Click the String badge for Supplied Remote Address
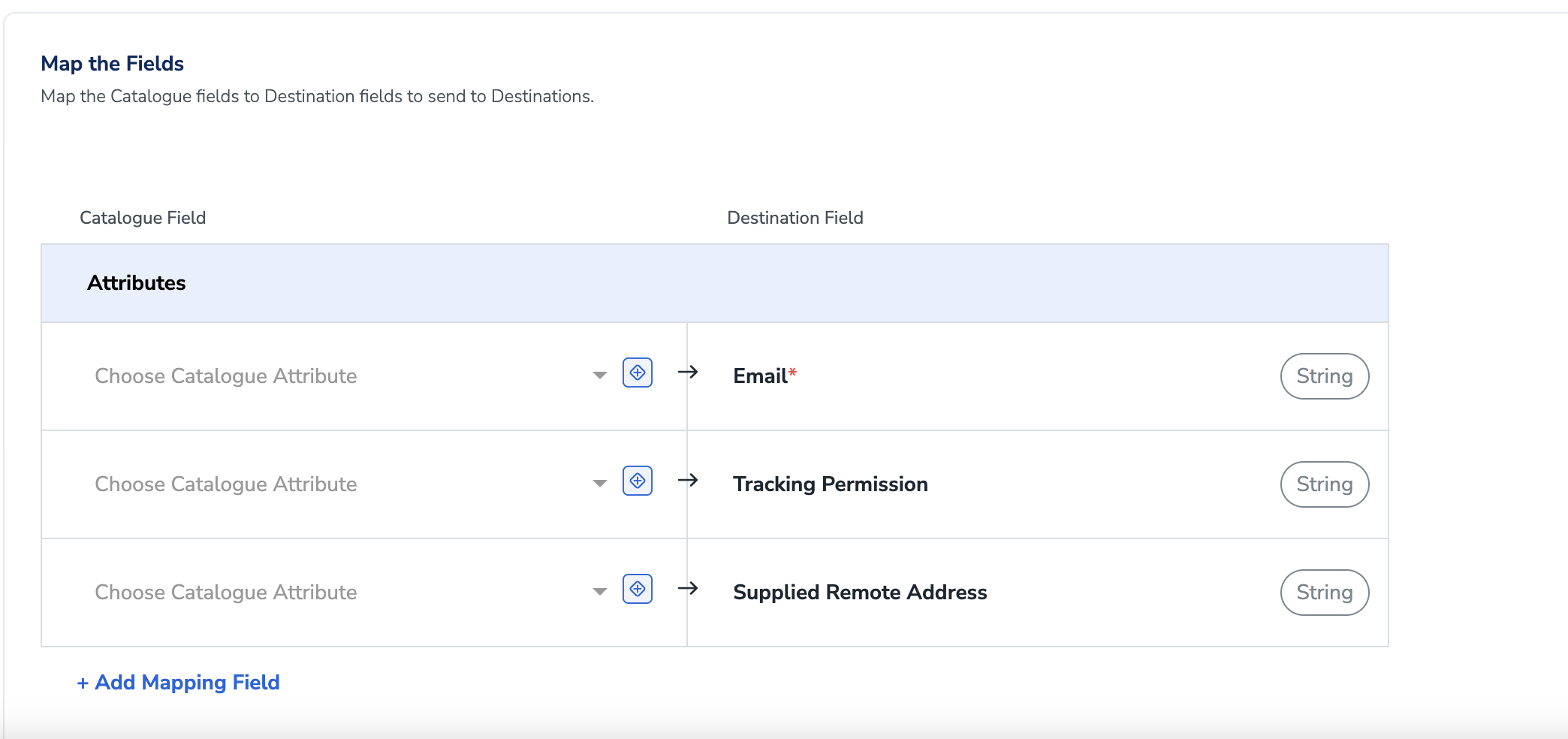Viewport: 1568px width, 739px height. (1325, 593)
